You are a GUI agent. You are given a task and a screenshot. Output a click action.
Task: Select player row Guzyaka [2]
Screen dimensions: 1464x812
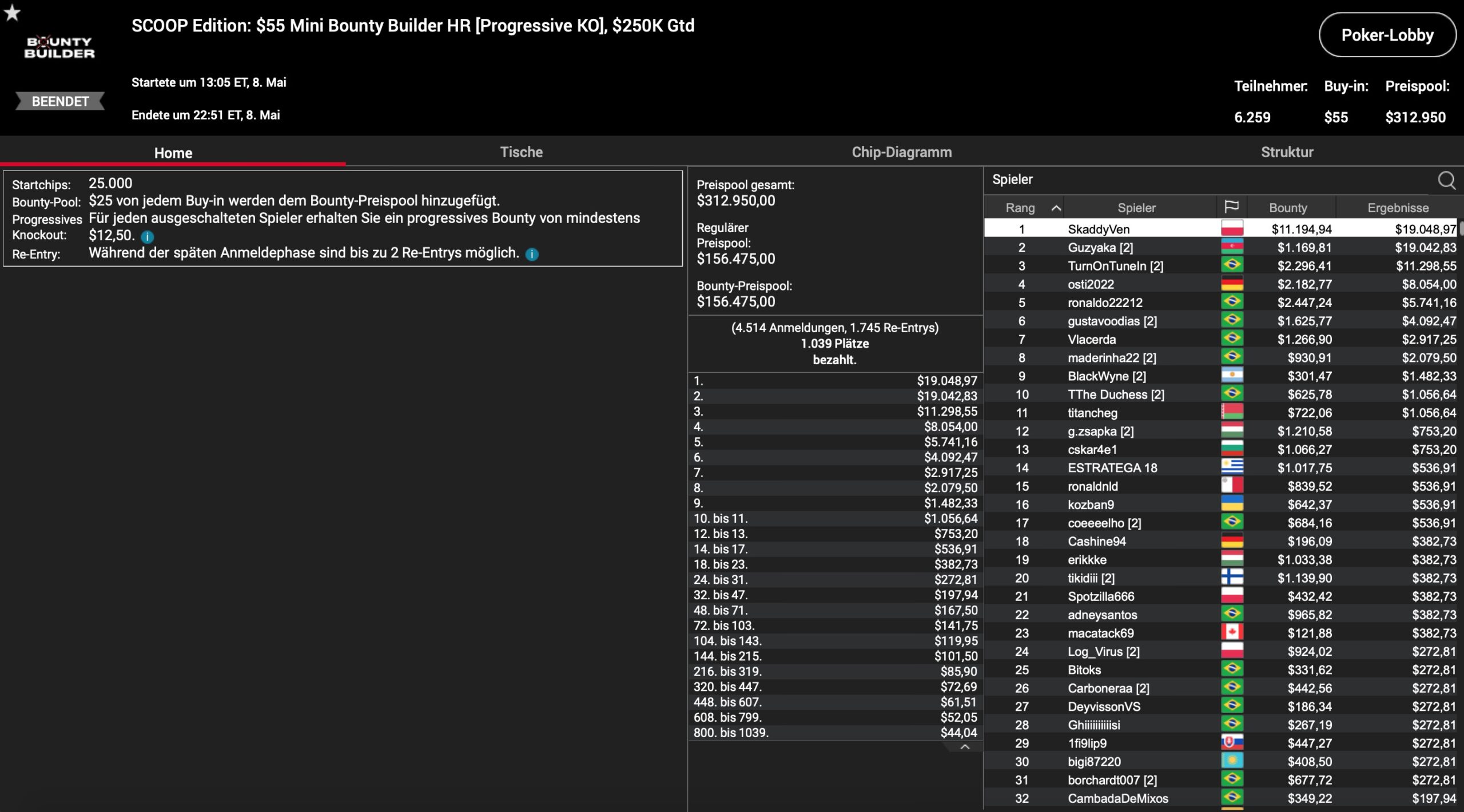pos(1100,248)
